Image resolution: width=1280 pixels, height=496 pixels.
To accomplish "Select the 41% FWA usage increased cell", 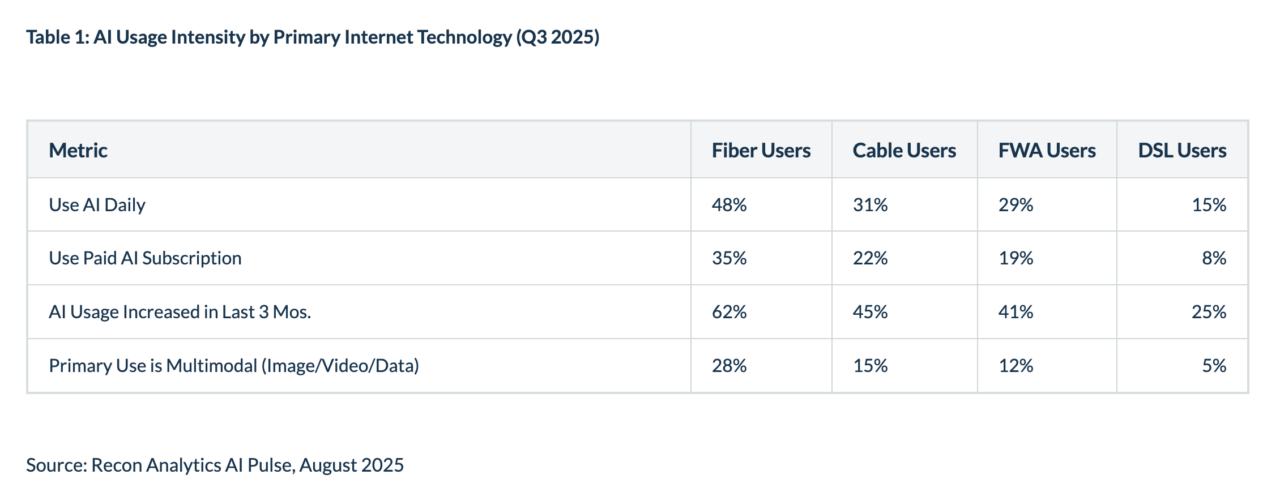I will pos(1015,312).
